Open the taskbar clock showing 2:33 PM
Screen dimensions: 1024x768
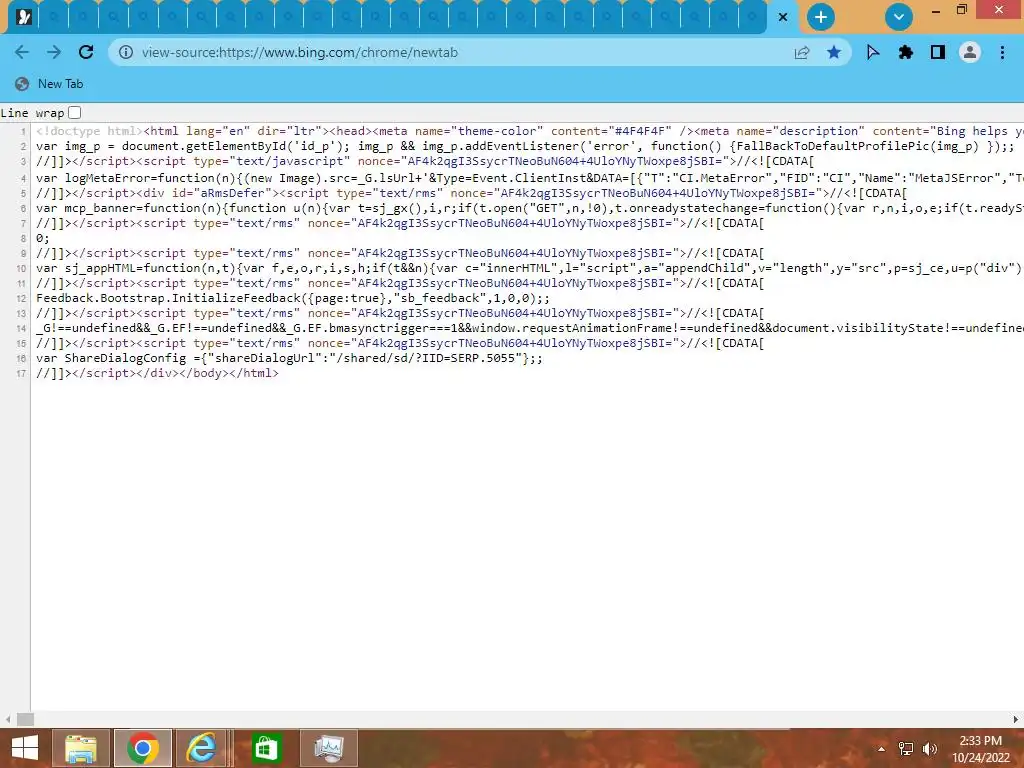pyautogui.click(x=980, y=748)
